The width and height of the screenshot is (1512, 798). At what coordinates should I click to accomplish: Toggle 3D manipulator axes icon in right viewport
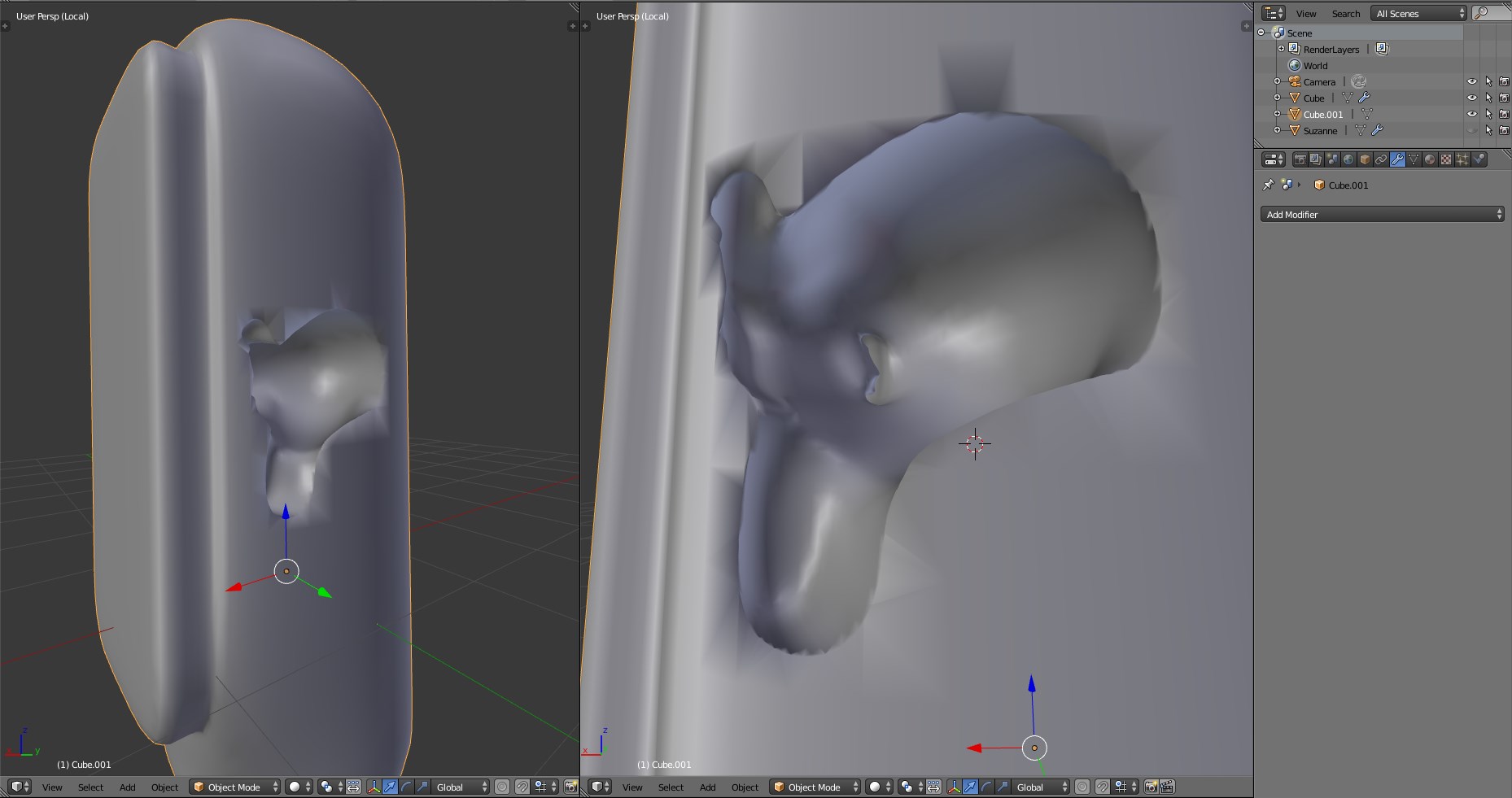tap(955, 787)
